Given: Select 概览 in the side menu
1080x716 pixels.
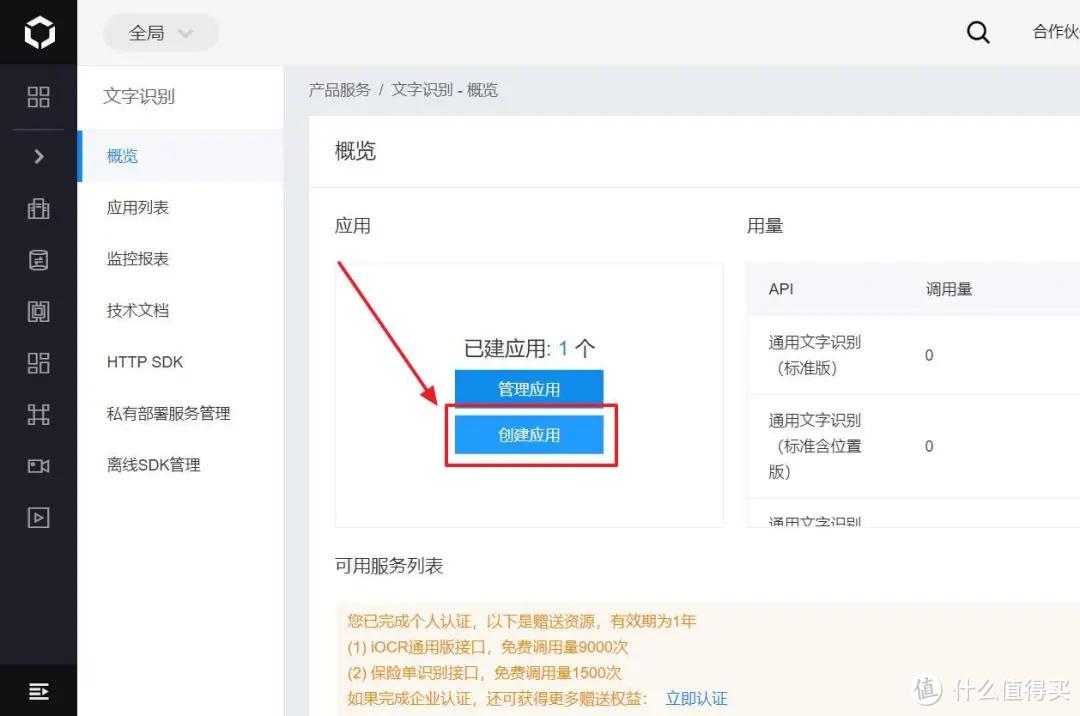Looking at the screenshot, I should pyautogui.click(x=180, y=156).
